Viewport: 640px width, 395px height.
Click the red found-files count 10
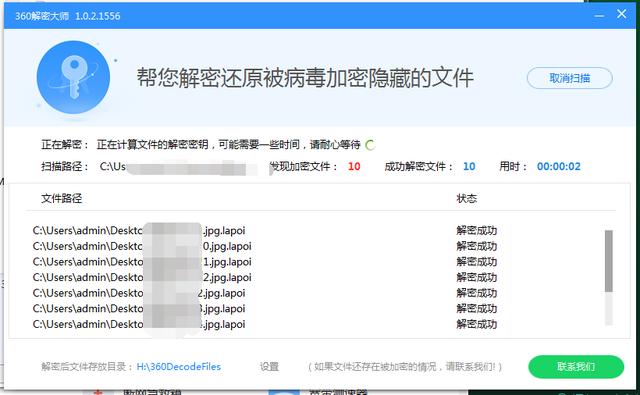coord(354,166)
